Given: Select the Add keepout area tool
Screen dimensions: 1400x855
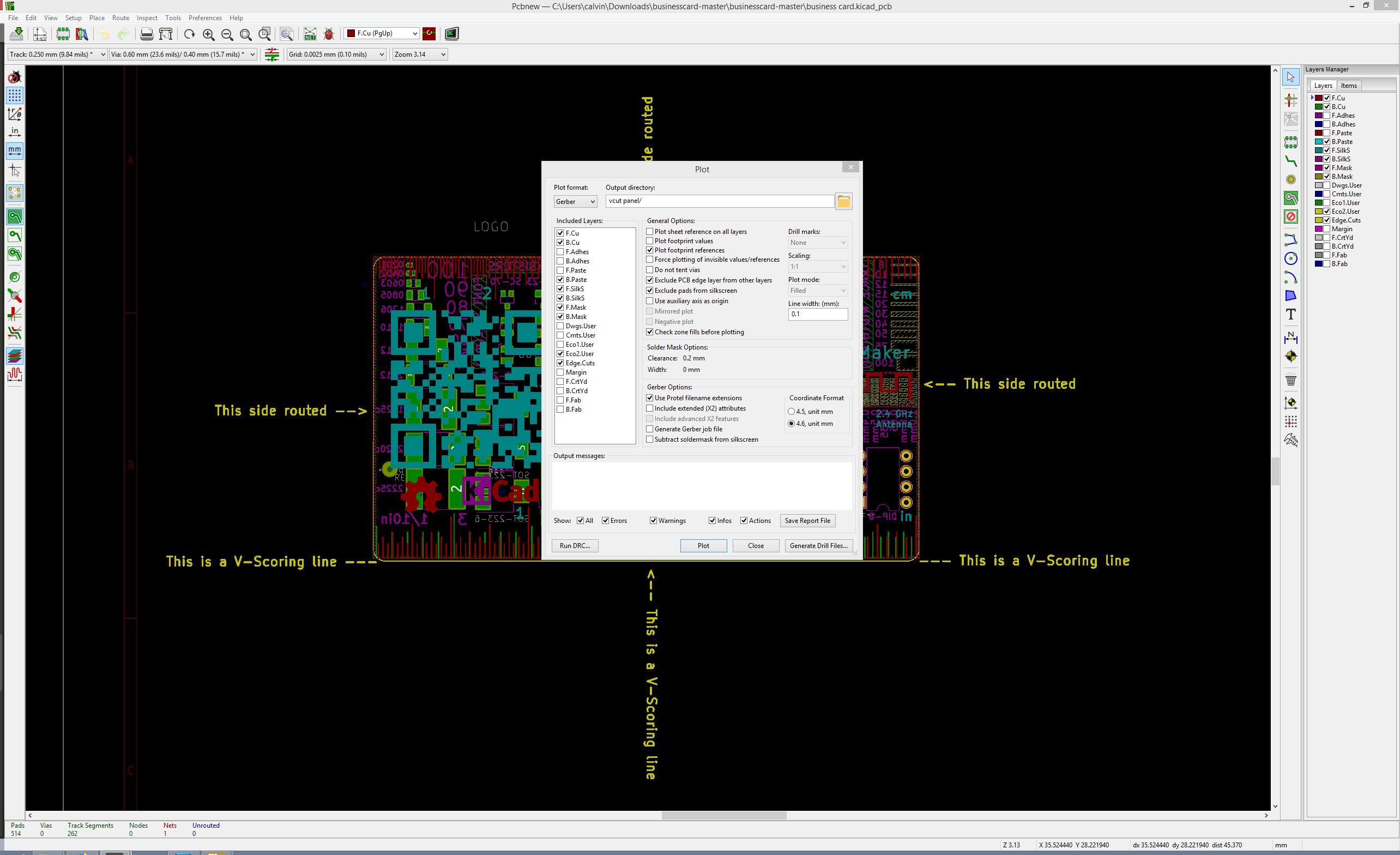Looking at the screenshot, I should (1291, 216).
